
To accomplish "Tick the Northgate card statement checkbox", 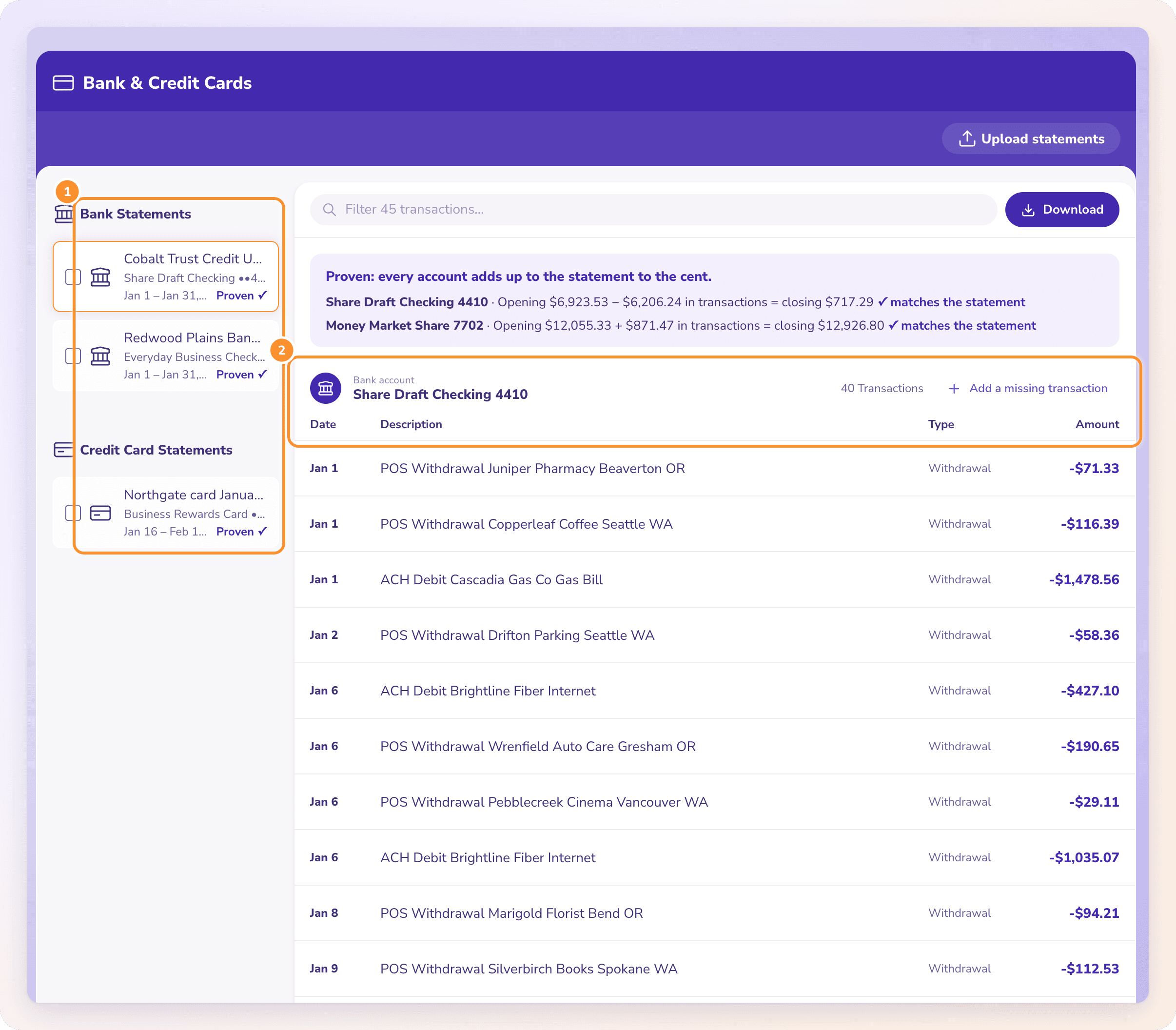I will 73,513.
